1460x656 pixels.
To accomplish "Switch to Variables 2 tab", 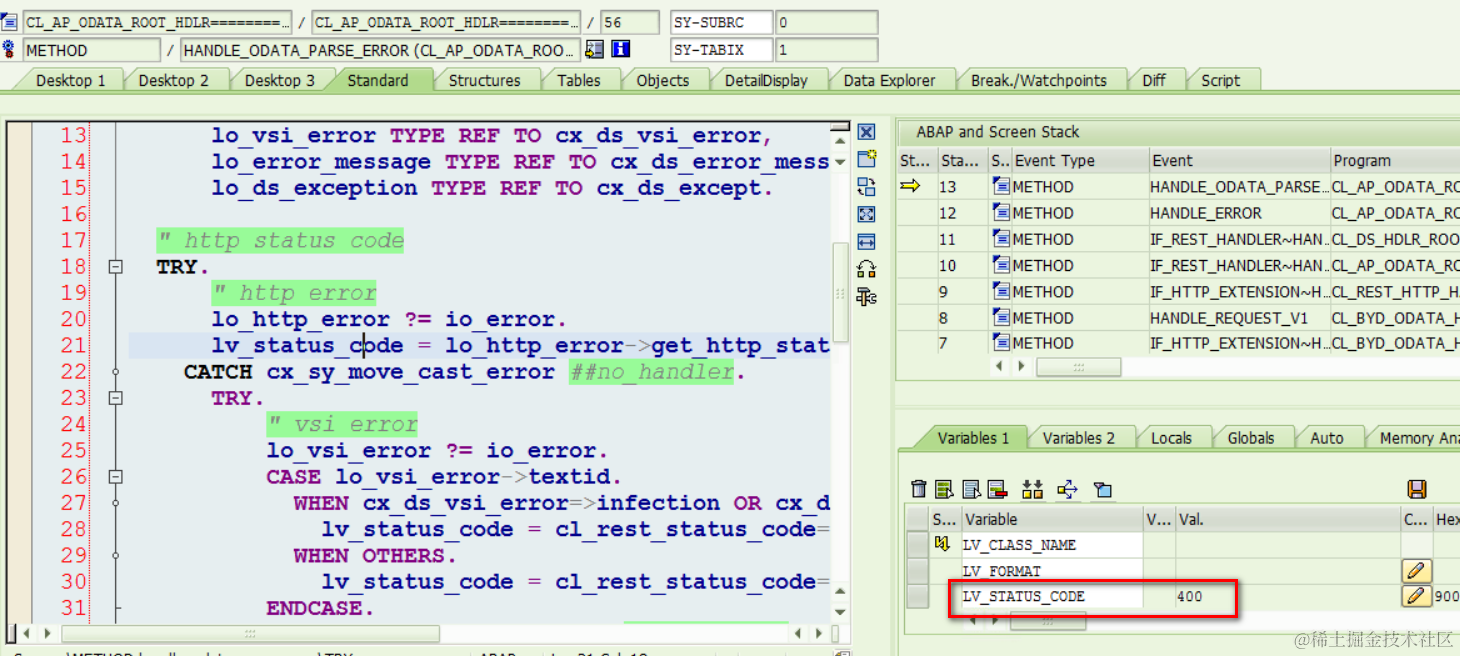I will 1078,437.
